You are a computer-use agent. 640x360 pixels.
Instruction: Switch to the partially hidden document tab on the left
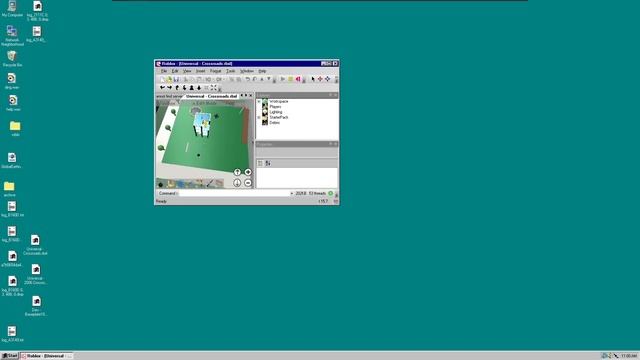[x=169, y=96]
